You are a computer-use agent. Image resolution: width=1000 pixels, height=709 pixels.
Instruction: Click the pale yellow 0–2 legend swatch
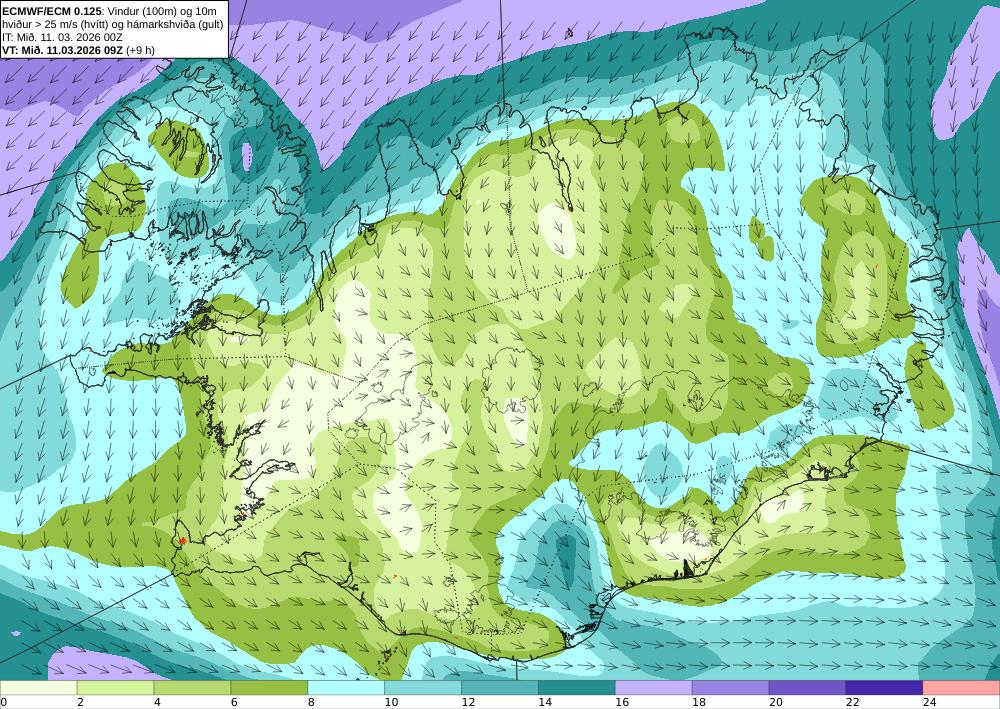point(38,688)
